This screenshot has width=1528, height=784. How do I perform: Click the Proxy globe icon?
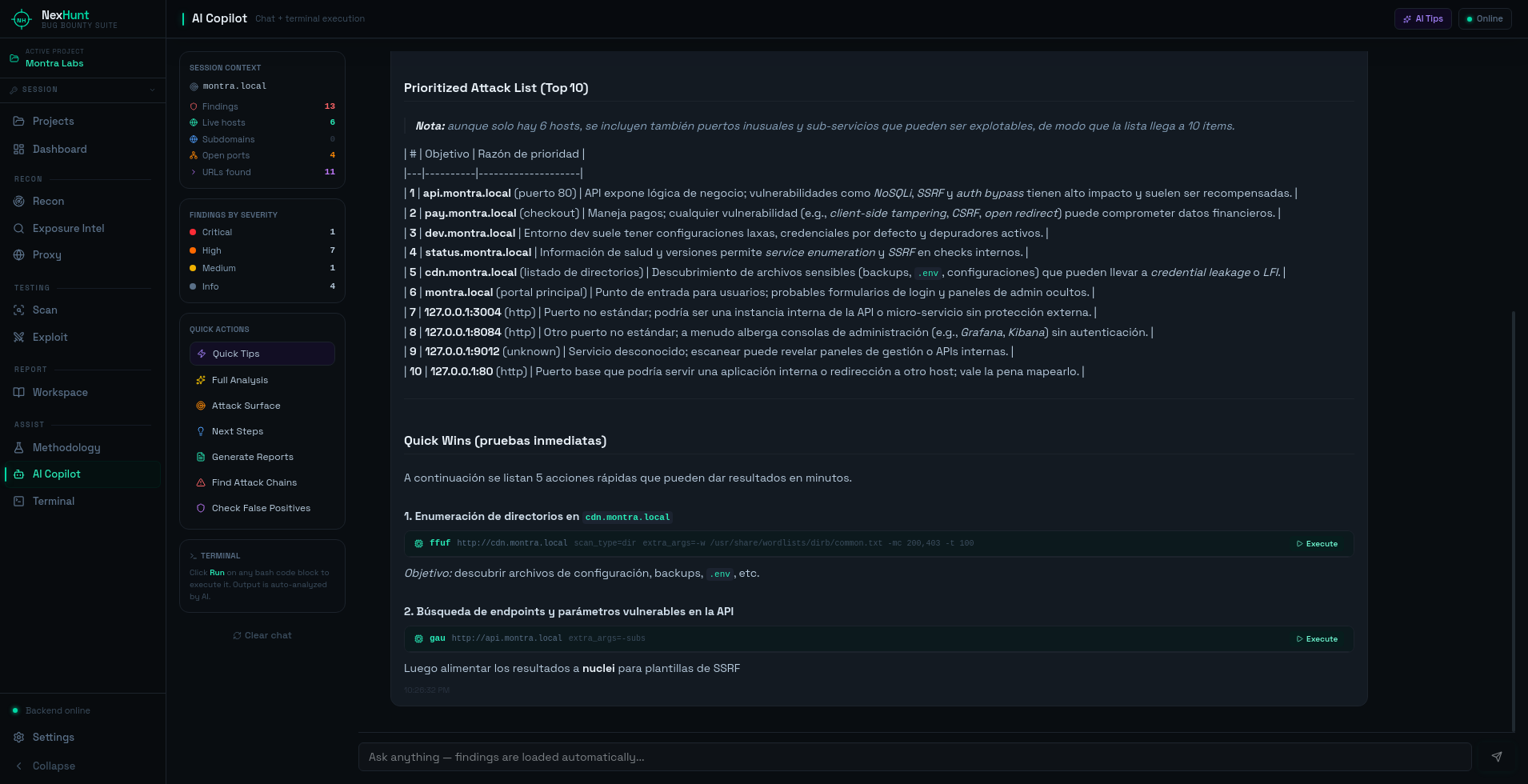[19, 255]
